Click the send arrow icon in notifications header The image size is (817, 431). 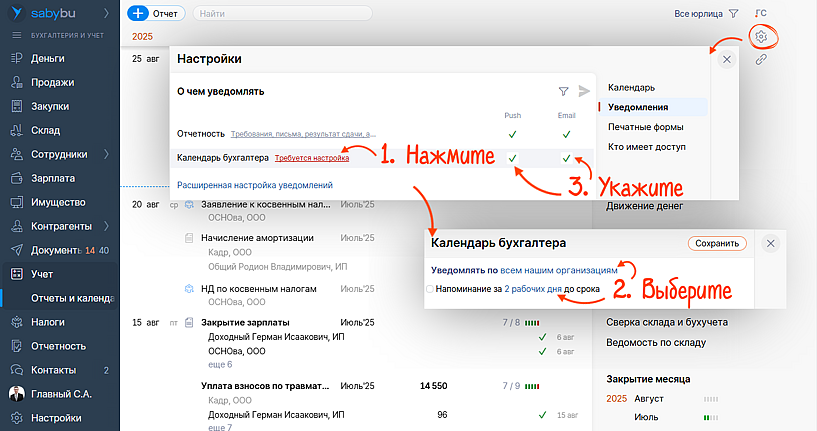pyautogui.click(x=585, y=91)
